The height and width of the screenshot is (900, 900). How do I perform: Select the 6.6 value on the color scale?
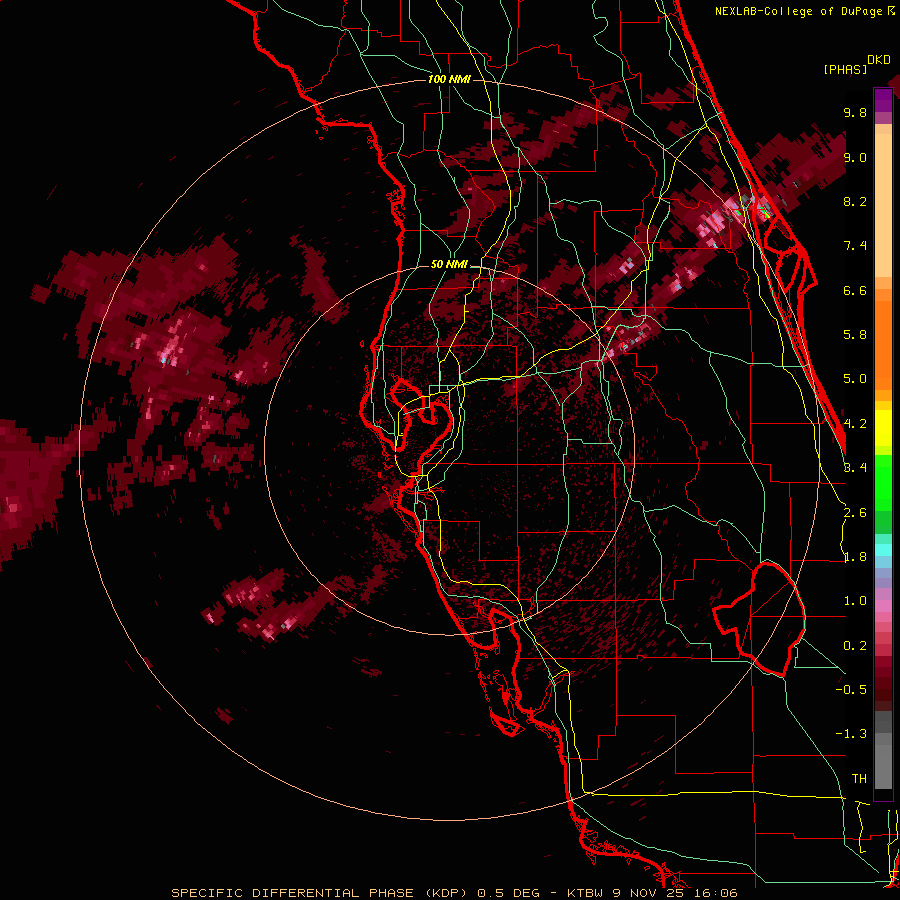(x=855, y=290)
